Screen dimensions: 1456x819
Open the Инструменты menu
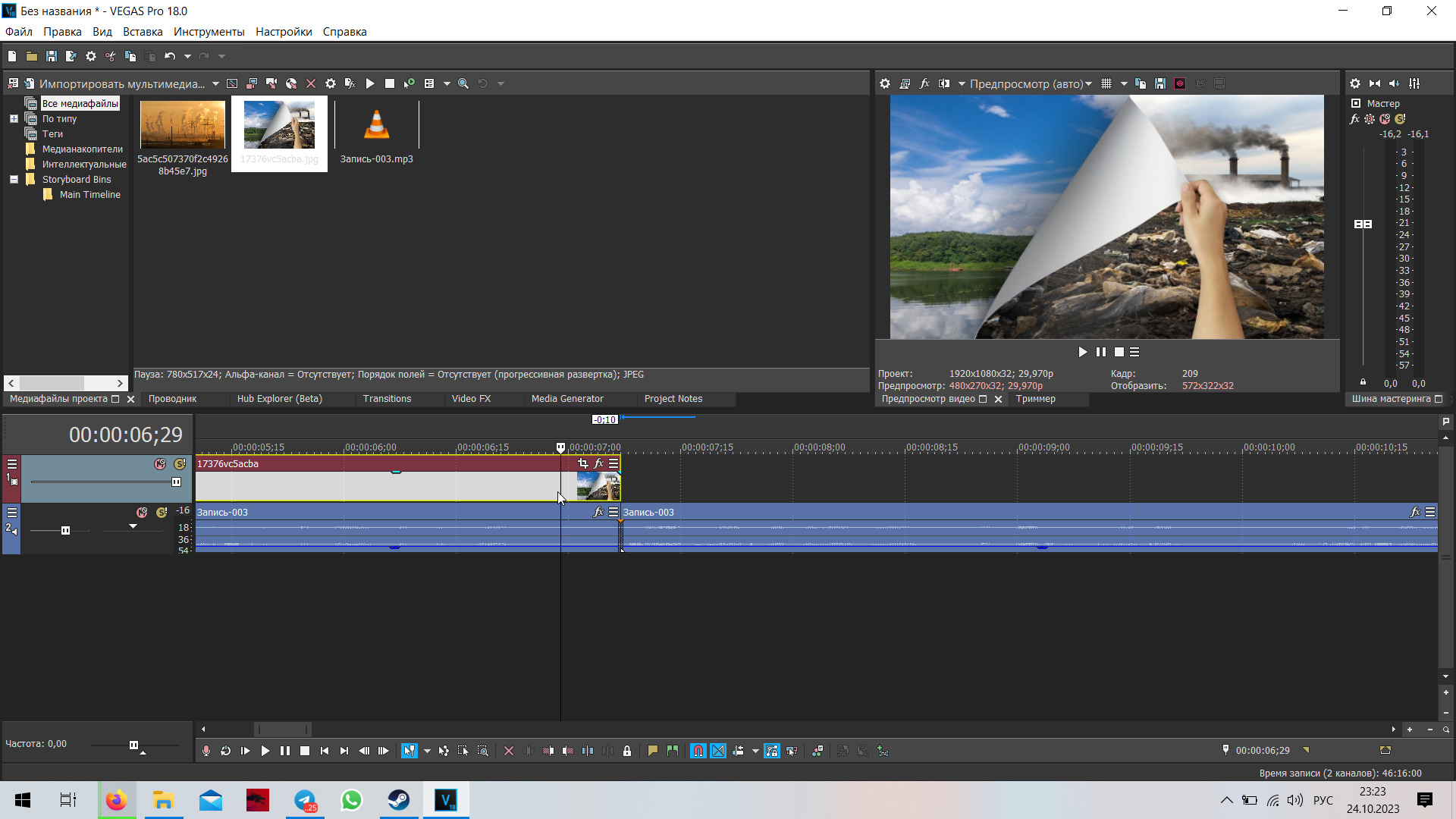click(209, 32)
